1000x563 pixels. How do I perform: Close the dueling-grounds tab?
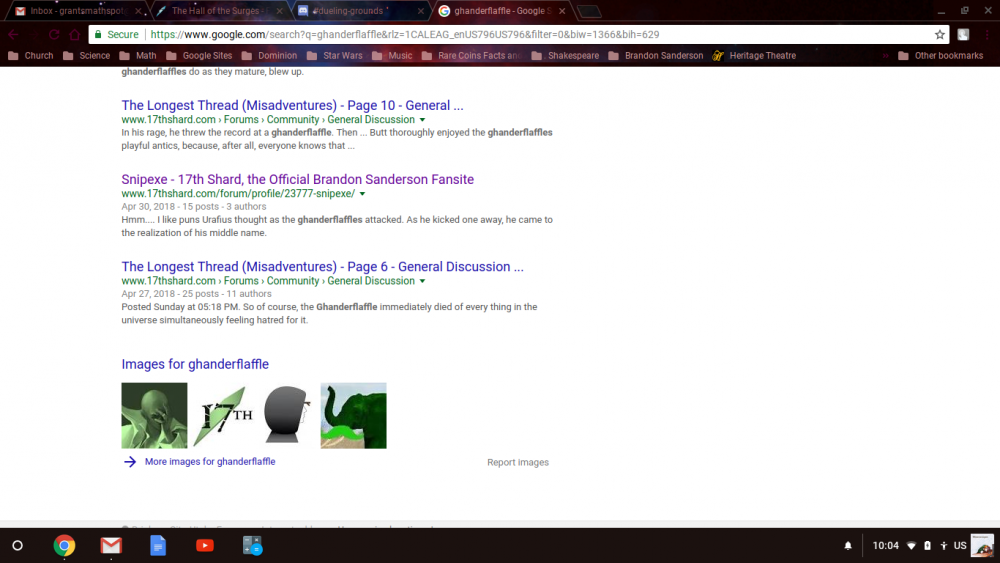420,11
